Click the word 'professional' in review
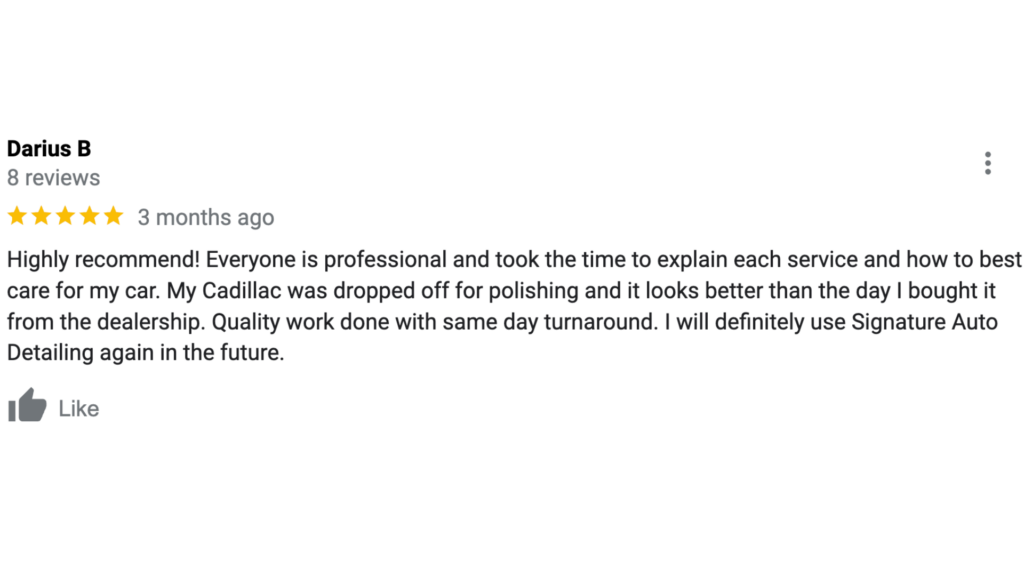 click(x=385, y=260)
